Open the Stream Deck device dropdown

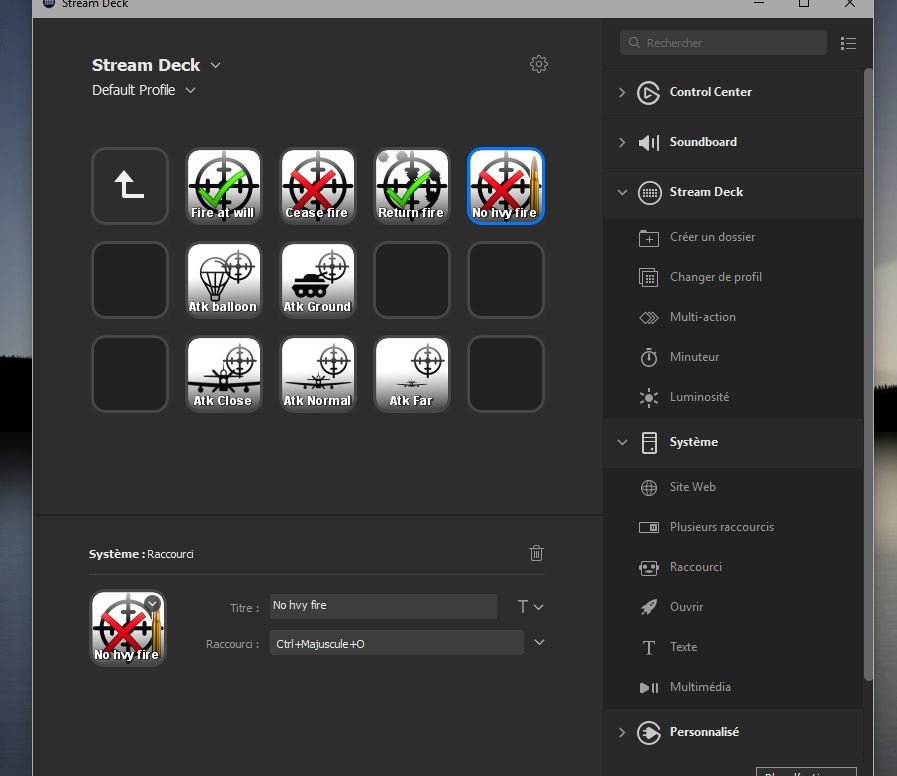(x=216, y=65)
